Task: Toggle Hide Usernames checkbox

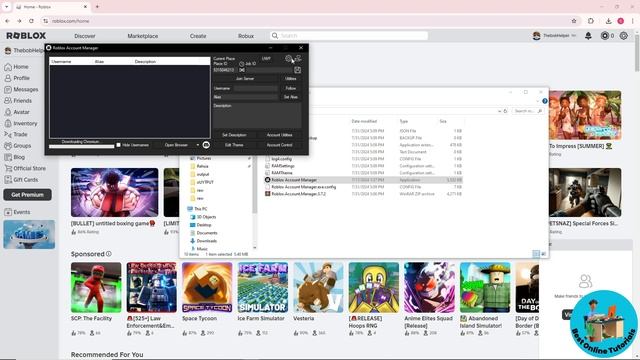Action: coord(118,145)
